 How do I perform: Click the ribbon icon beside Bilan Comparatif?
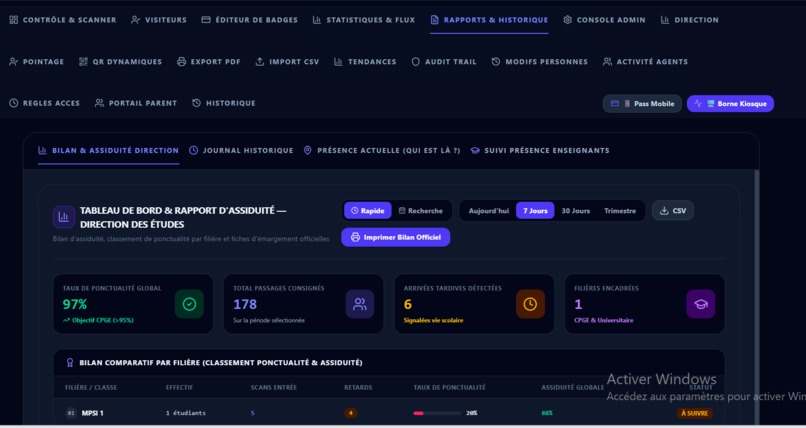pos(70,363)
